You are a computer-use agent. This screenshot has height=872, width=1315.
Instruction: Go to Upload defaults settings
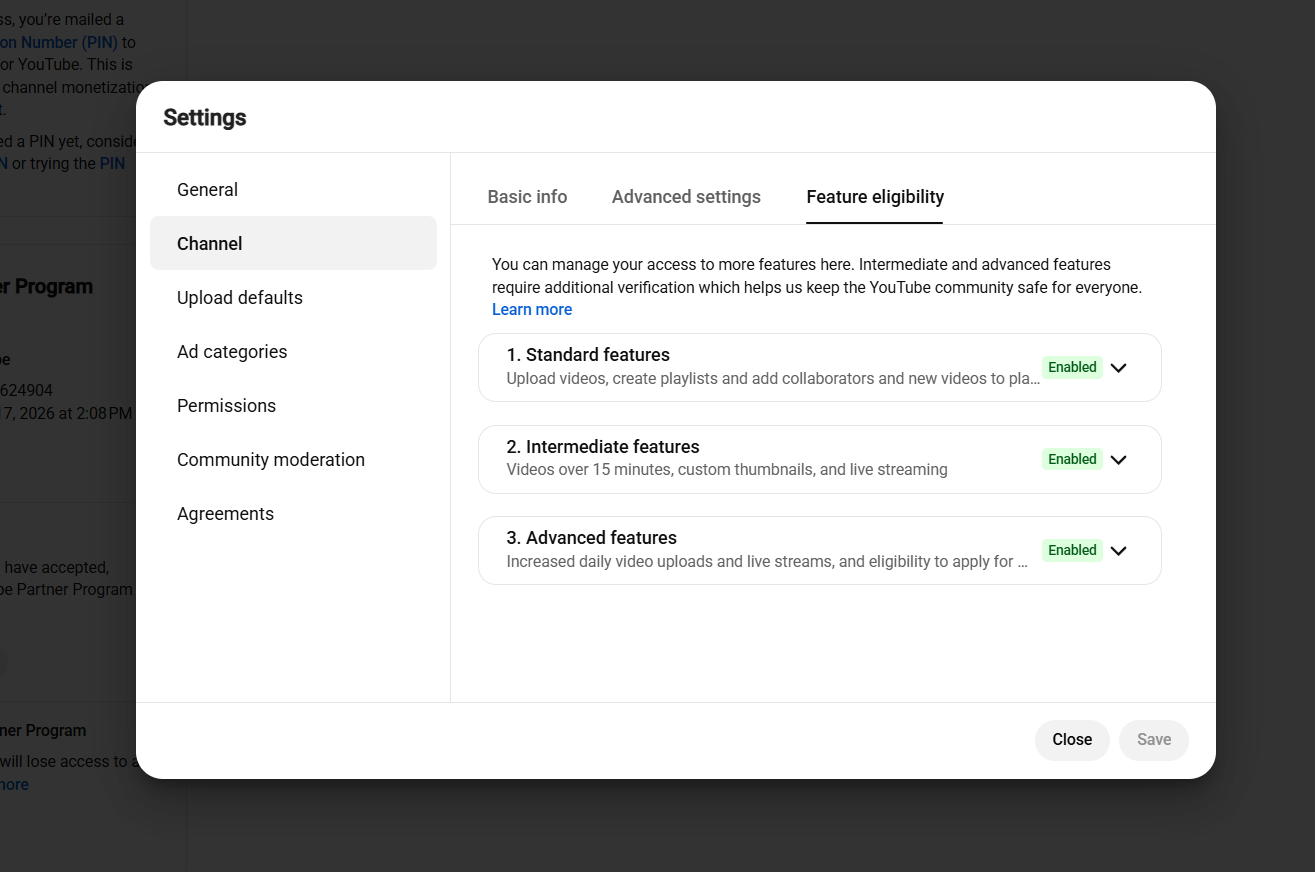point(293,298)
